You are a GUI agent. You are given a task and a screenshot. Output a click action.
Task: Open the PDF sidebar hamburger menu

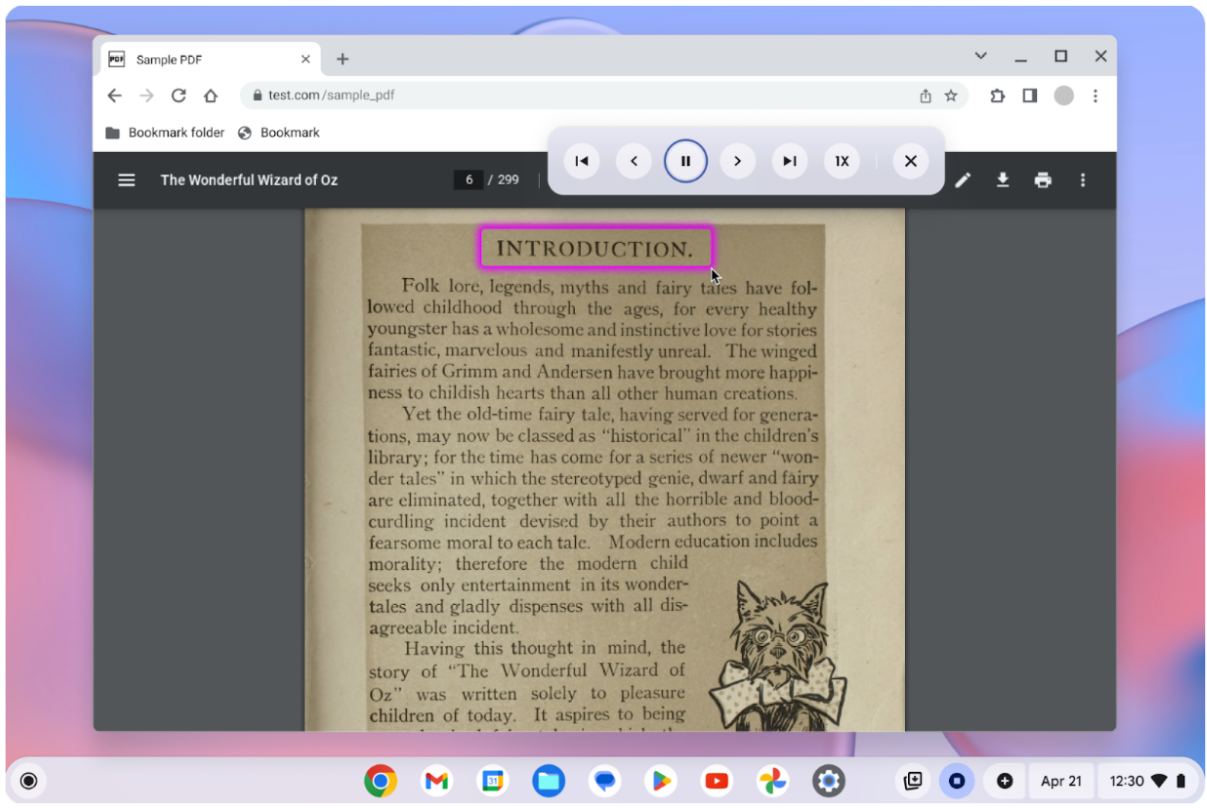coord(126,180)
